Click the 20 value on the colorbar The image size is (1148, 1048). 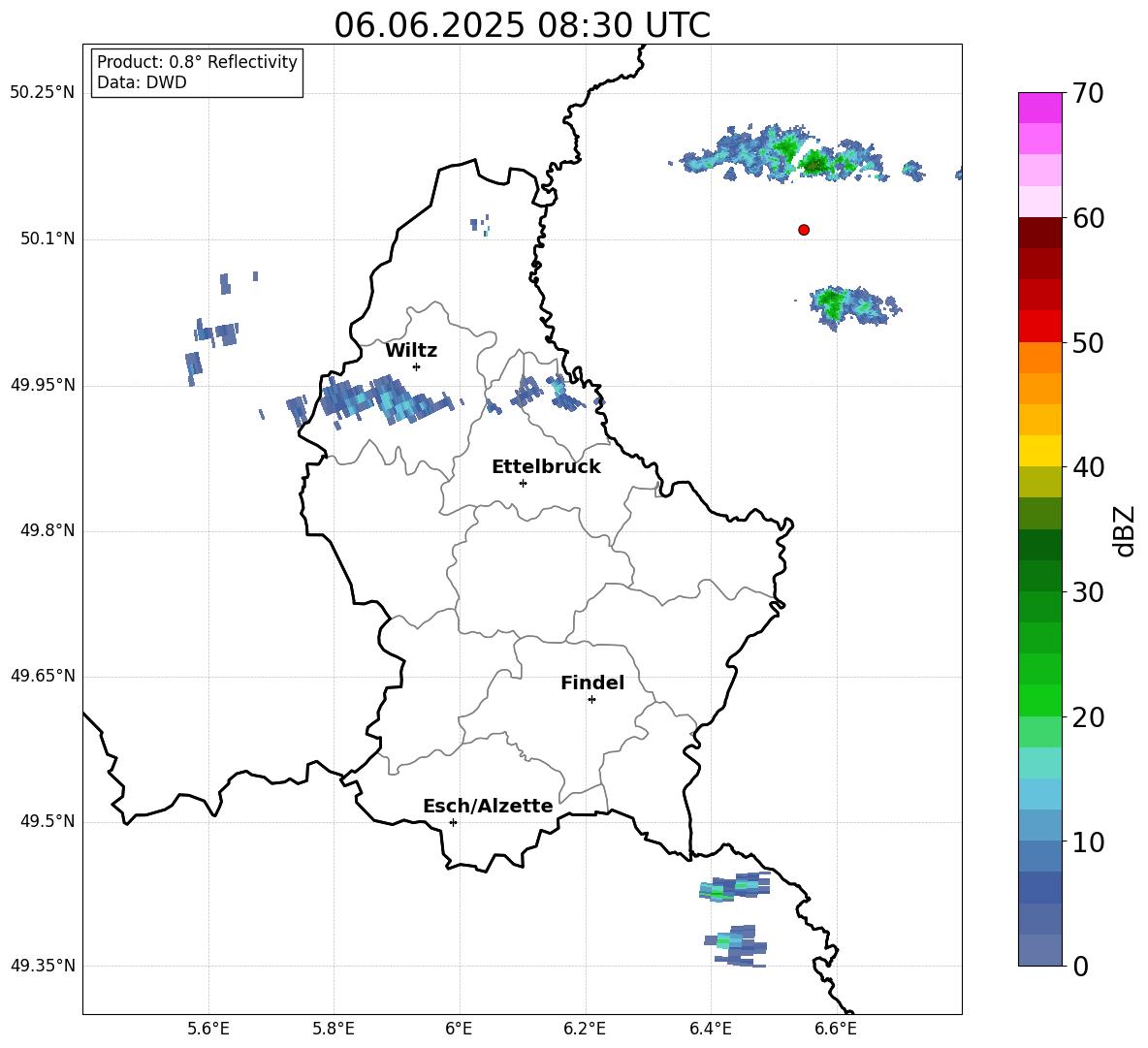[1088, 717]
